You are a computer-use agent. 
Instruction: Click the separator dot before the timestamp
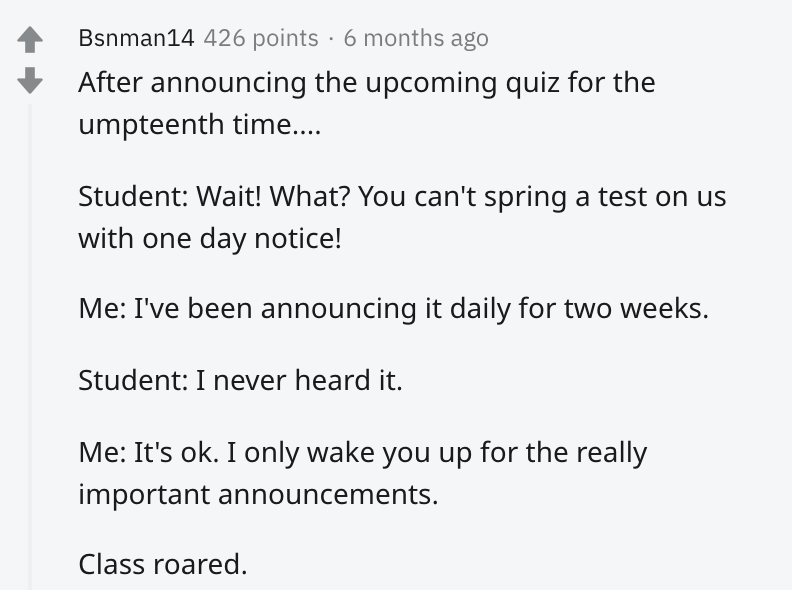click(331, 38)
